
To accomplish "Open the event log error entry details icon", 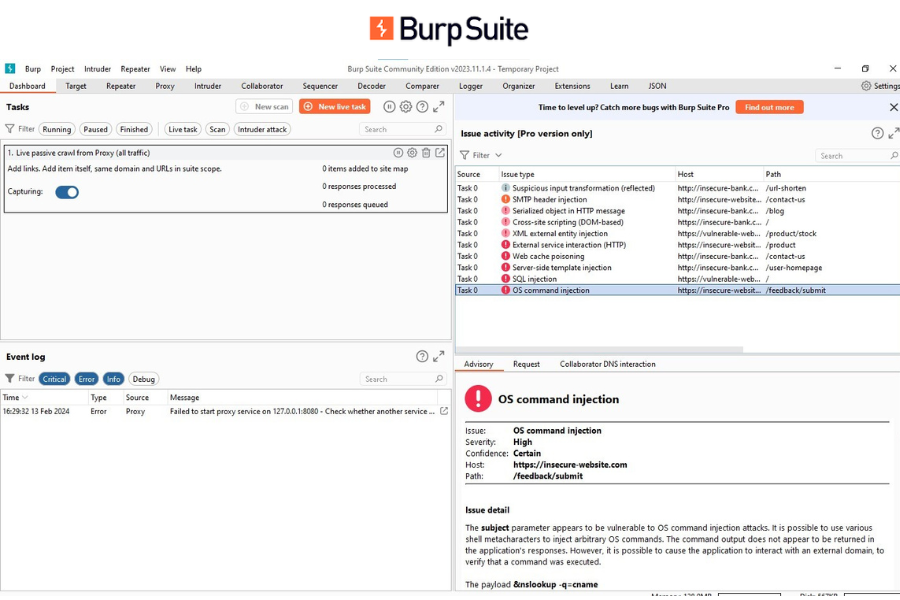I will (x=444, y=411).
